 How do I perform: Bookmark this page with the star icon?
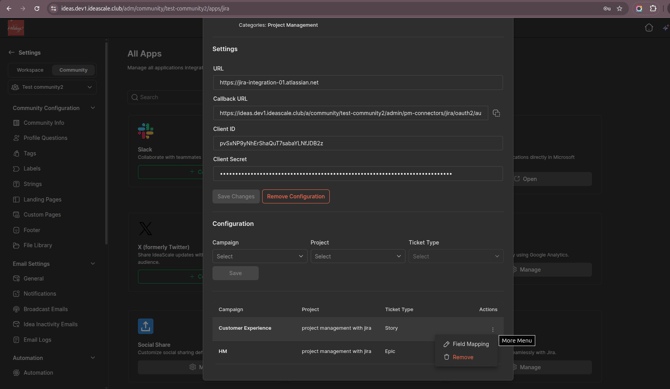click(x=619, y=9)
